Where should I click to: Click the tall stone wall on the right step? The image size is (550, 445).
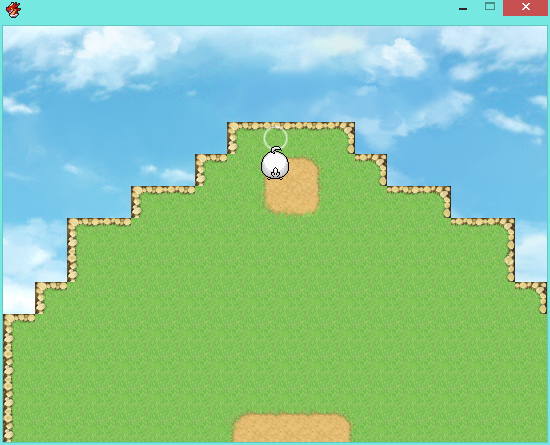click(510, 250)
